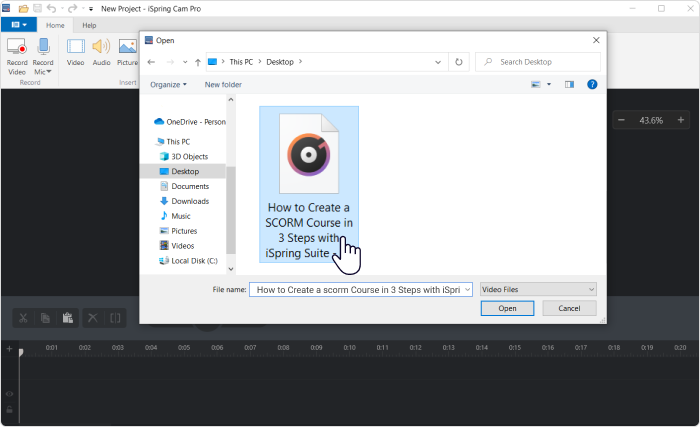Toggle the preview pane
The image size is (700, 427).
[569, 84]
